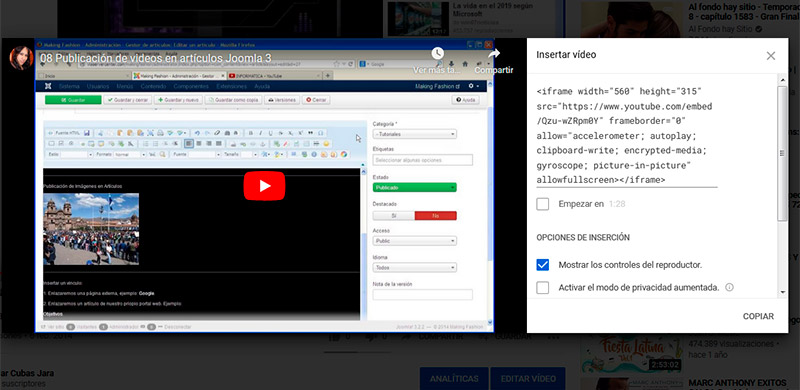Click the embed dialog scrollbar thumb
800x390 pixels.
[x=782, y=154]
